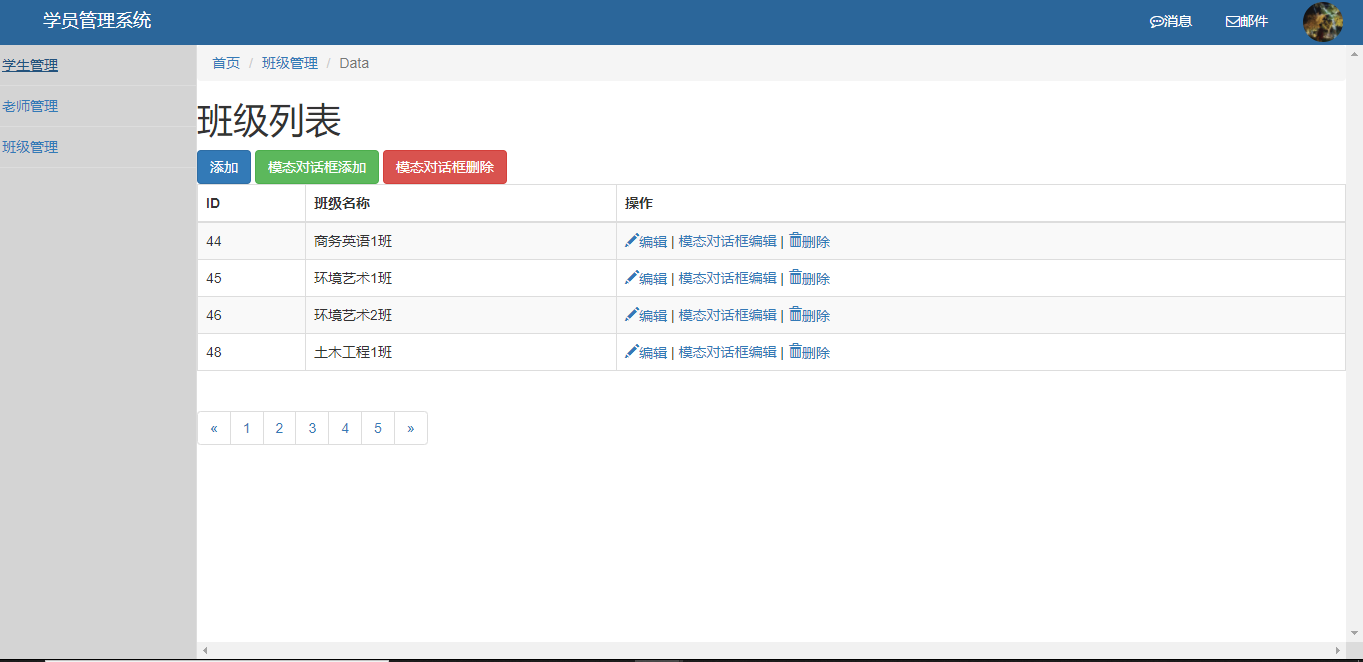Open 班级管理 in the sidebar
This screenshot has width=1363, height=662.
[30, 147]
